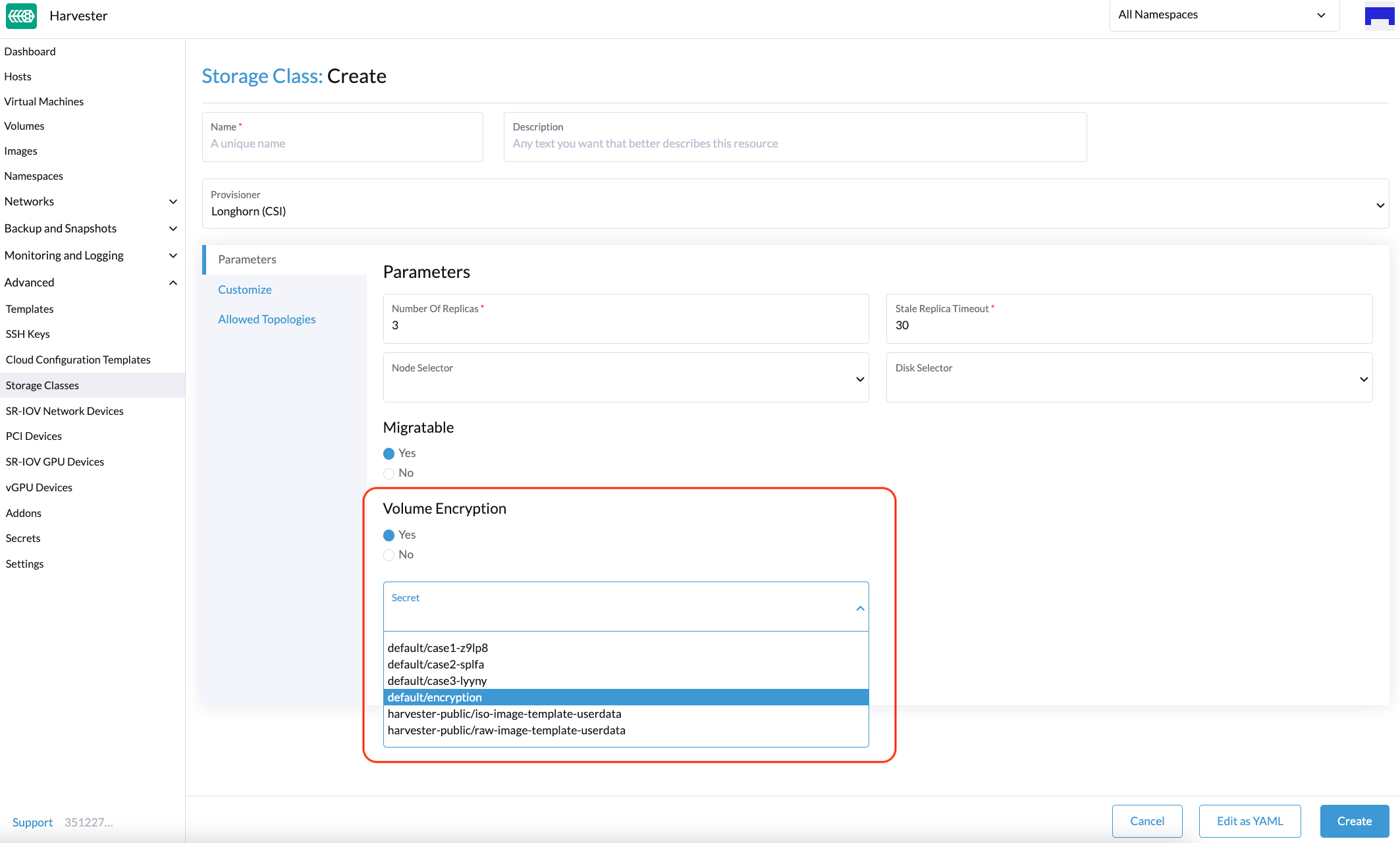Go to SSH Keys in the sidebar

click(28, 334)
